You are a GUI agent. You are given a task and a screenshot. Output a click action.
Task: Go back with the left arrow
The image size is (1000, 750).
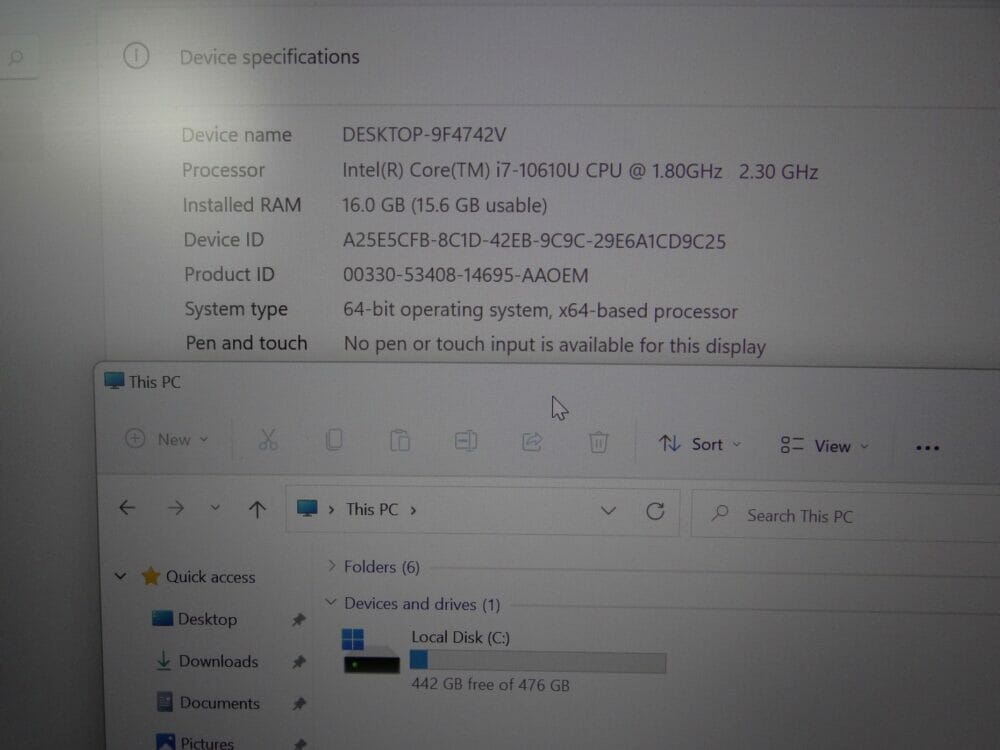click(127, 508)
